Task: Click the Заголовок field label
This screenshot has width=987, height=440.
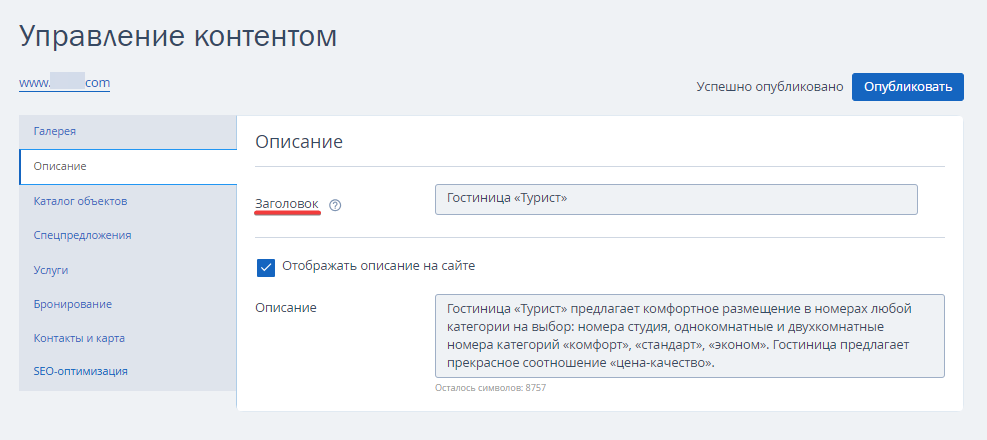Action: coord(287,204)
